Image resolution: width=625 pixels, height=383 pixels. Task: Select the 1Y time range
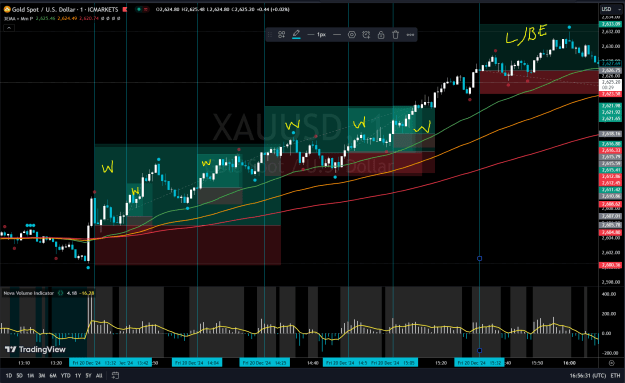tap(78, 375)
